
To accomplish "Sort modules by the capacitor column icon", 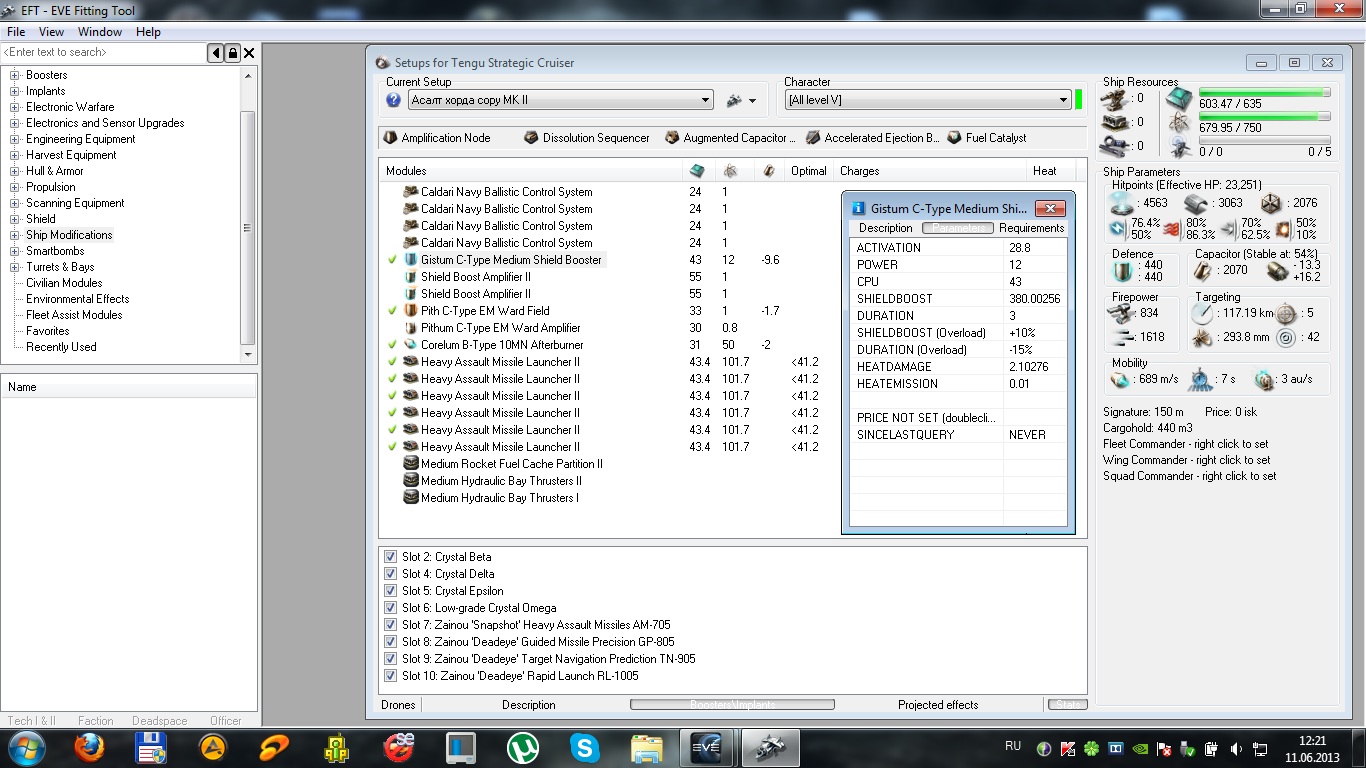I will coord(767,171).
